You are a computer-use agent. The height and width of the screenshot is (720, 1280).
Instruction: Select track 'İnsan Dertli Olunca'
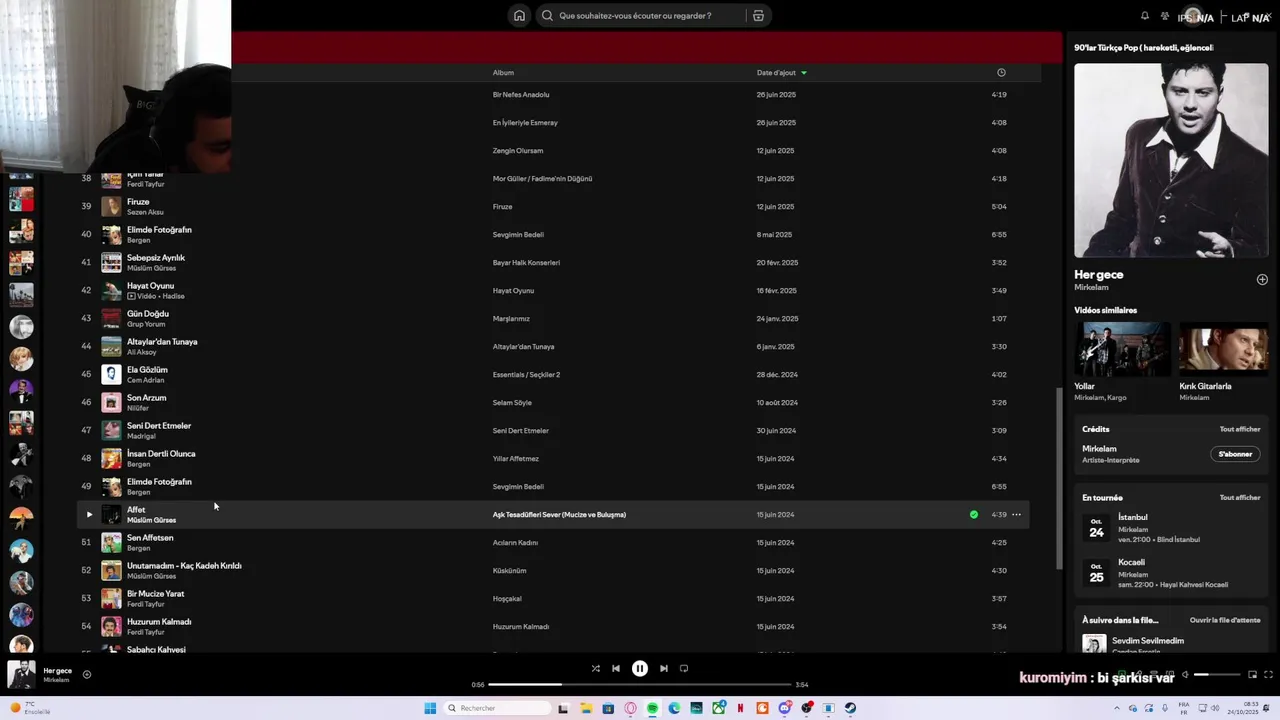click(x=161, y=454)
